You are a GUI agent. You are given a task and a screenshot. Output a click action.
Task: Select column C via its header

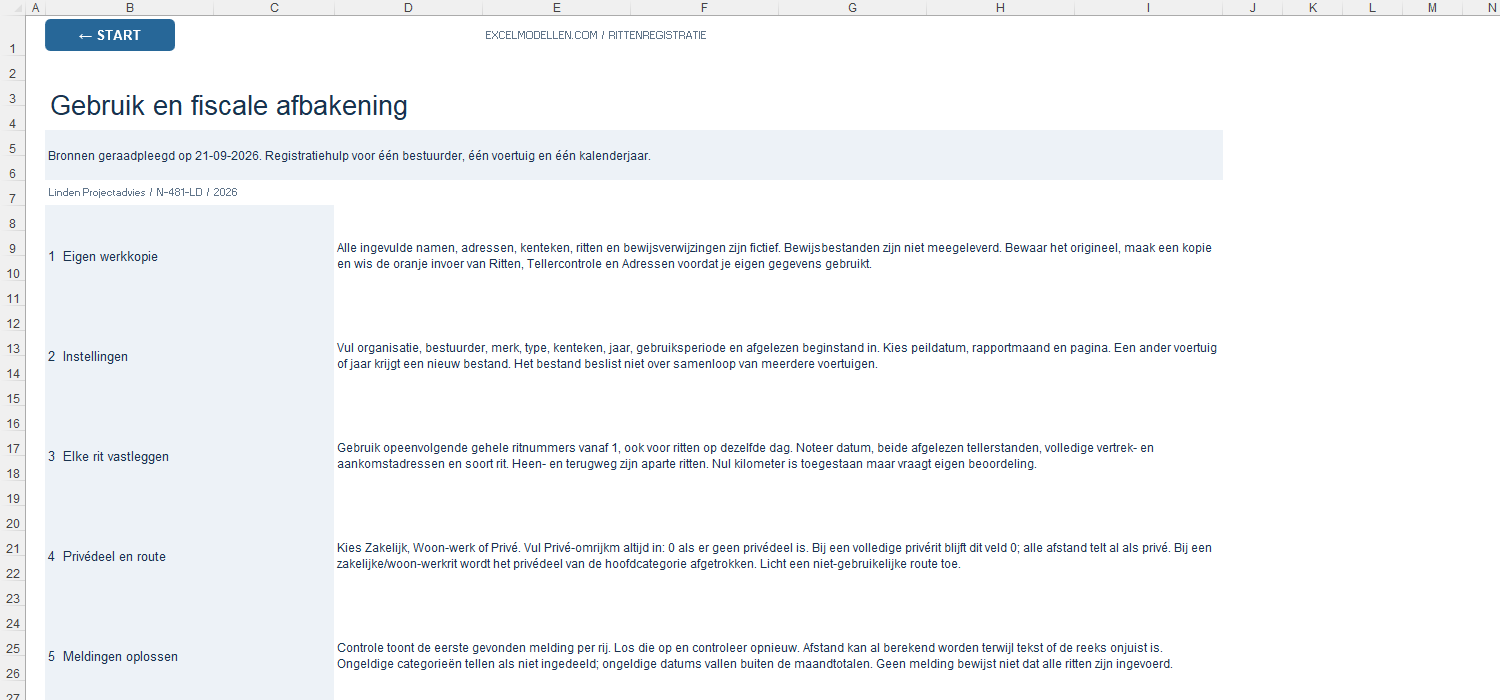click(x=274, y=8)
